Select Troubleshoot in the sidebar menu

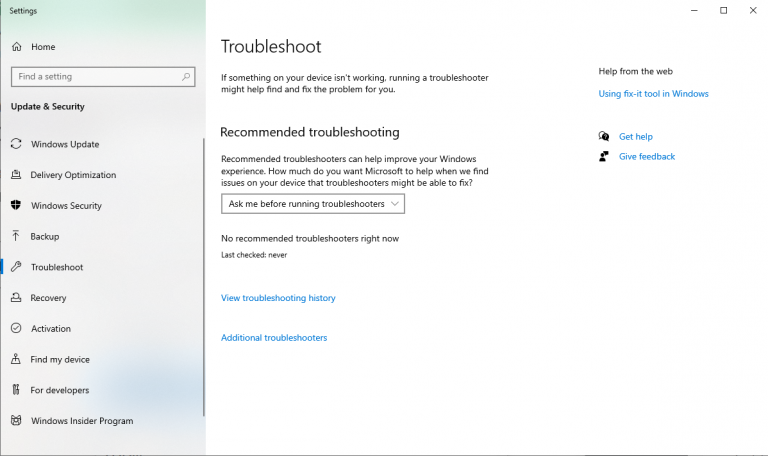tap(57, 267)
